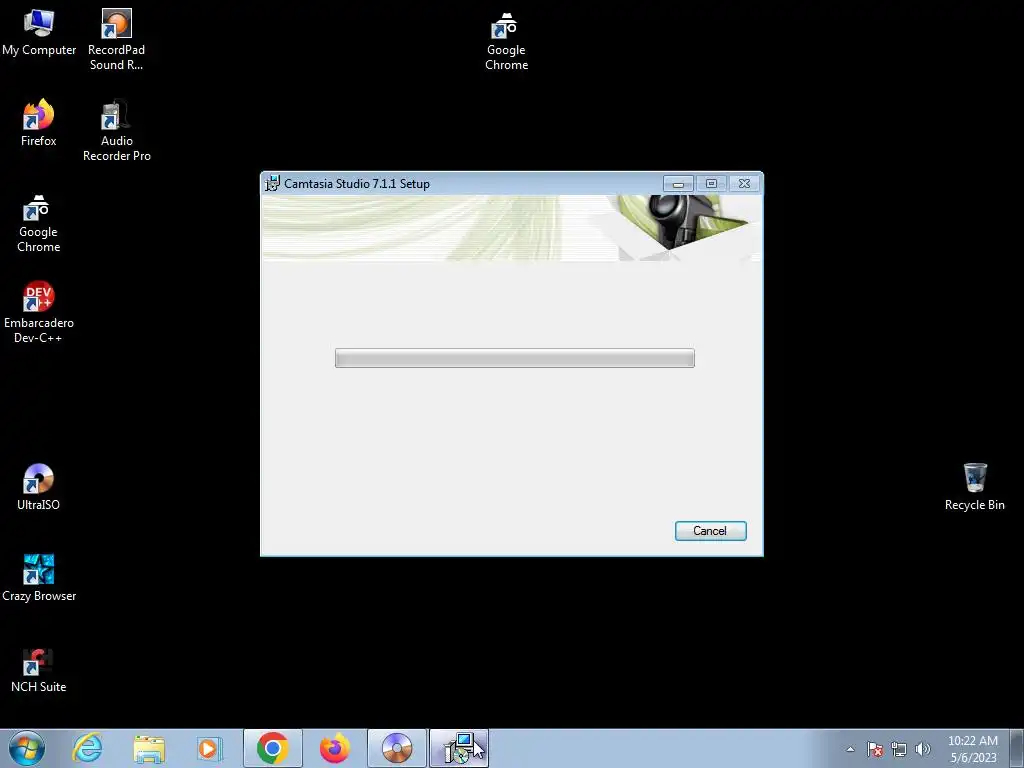This screenshot has height=768, width=1024.
Task: Open UltraISO desktop shortcut
Action: point(39,487)
